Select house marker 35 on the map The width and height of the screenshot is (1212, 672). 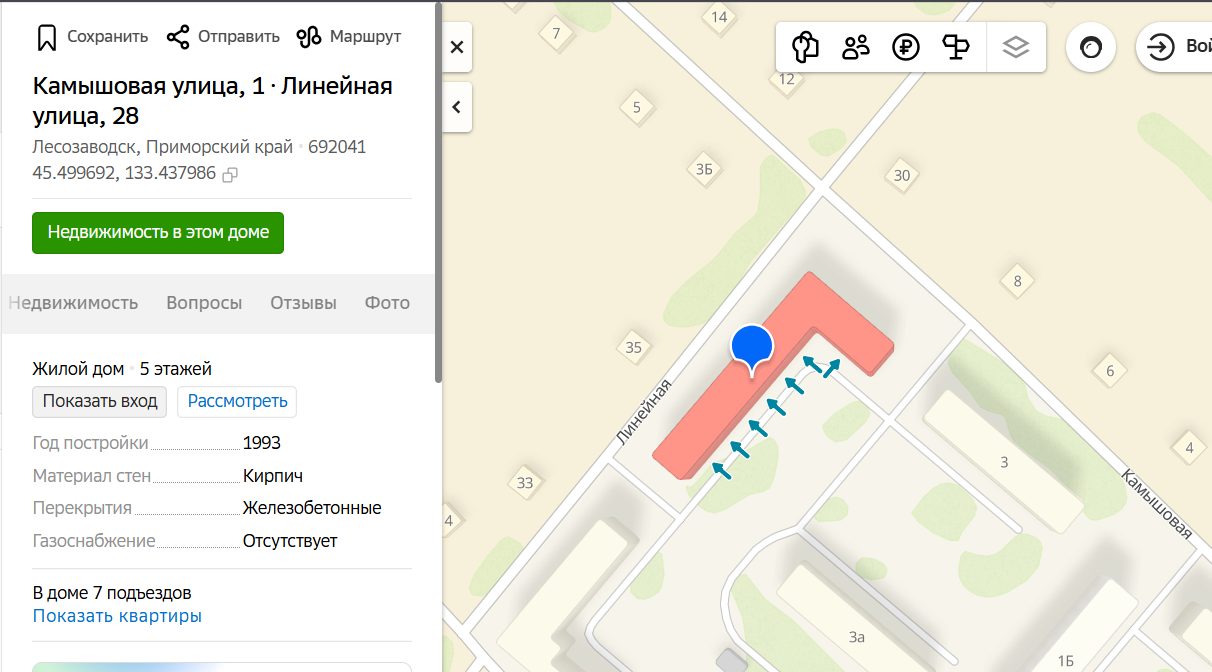tap(633, 348)
